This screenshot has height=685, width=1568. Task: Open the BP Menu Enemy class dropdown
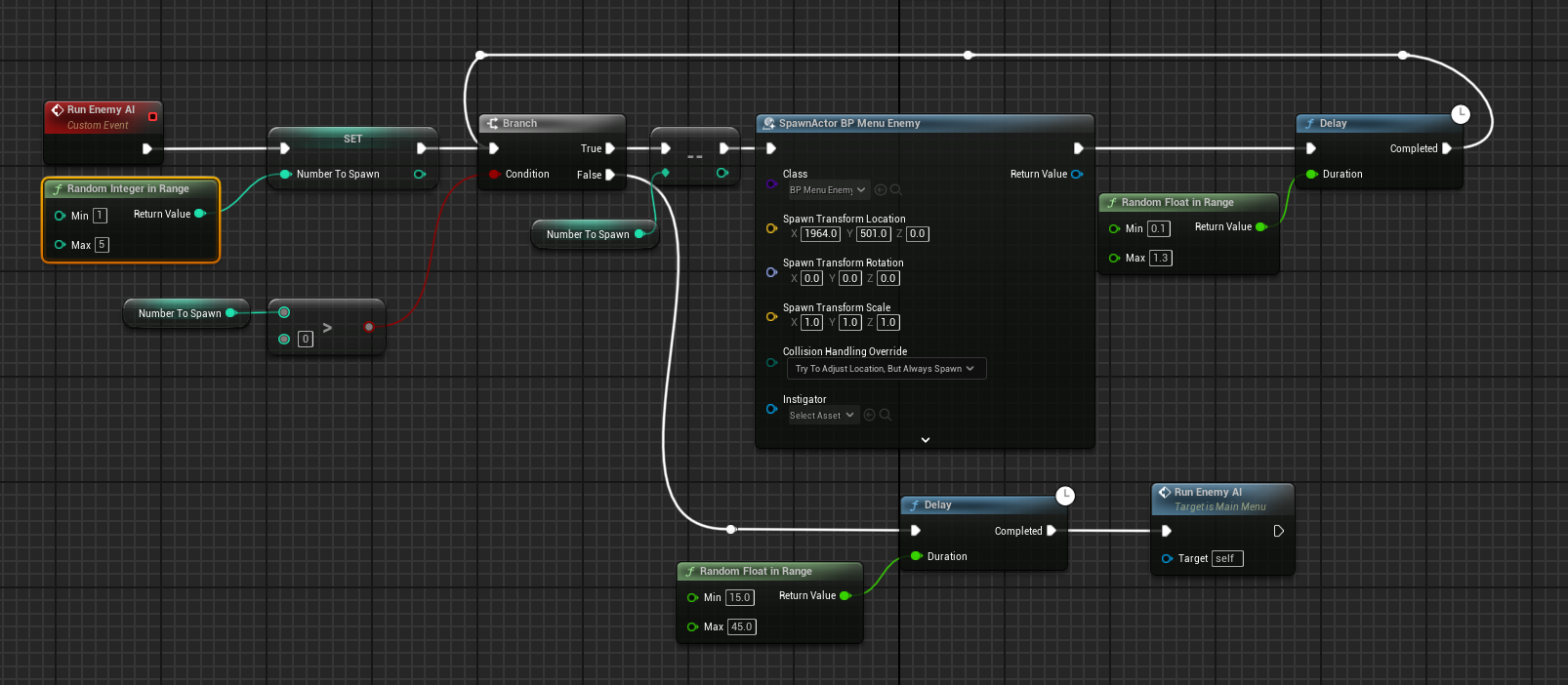tap(827, 190)
